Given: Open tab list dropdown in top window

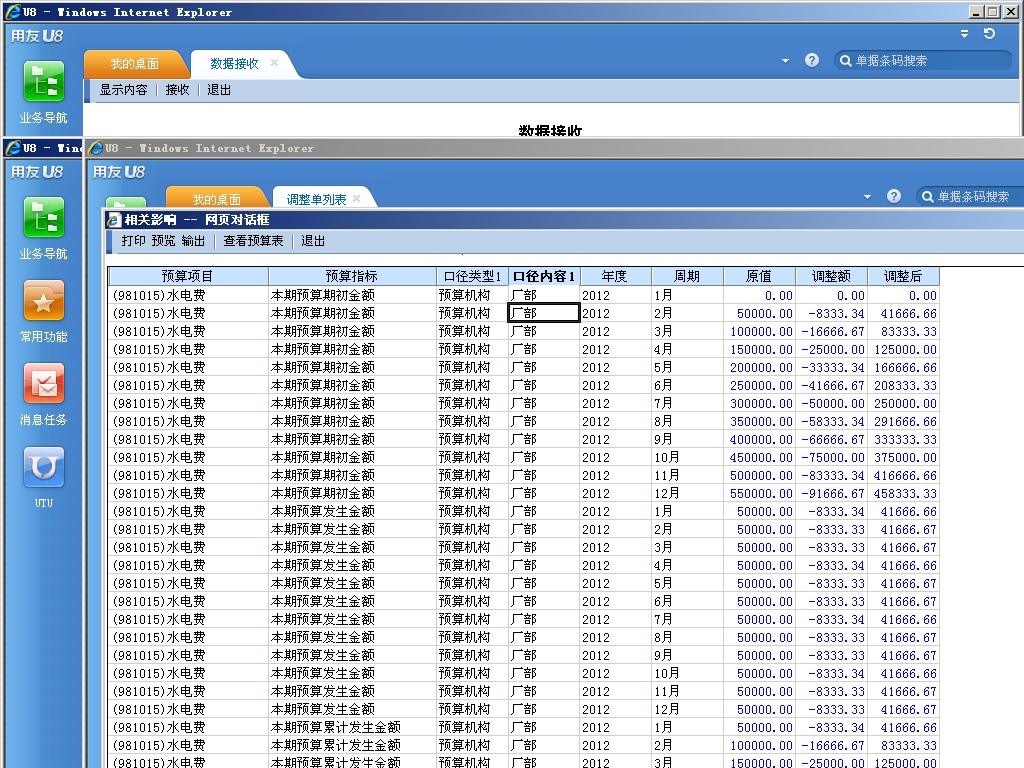Looking at the screenshot, I should click(786, 61).
